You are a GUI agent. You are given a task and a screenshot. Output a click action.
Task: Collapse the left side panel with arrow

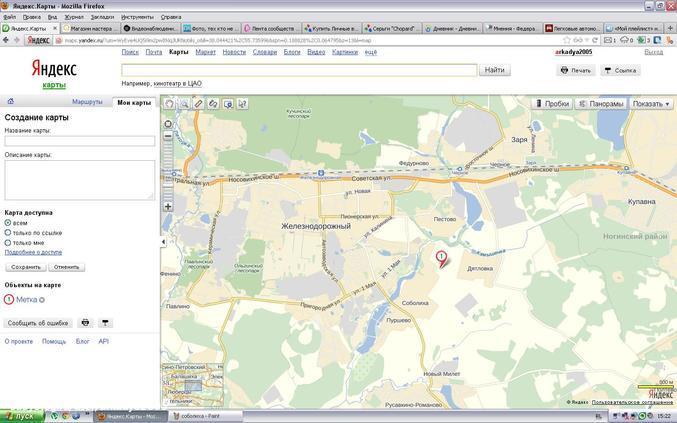click(162, 242)
